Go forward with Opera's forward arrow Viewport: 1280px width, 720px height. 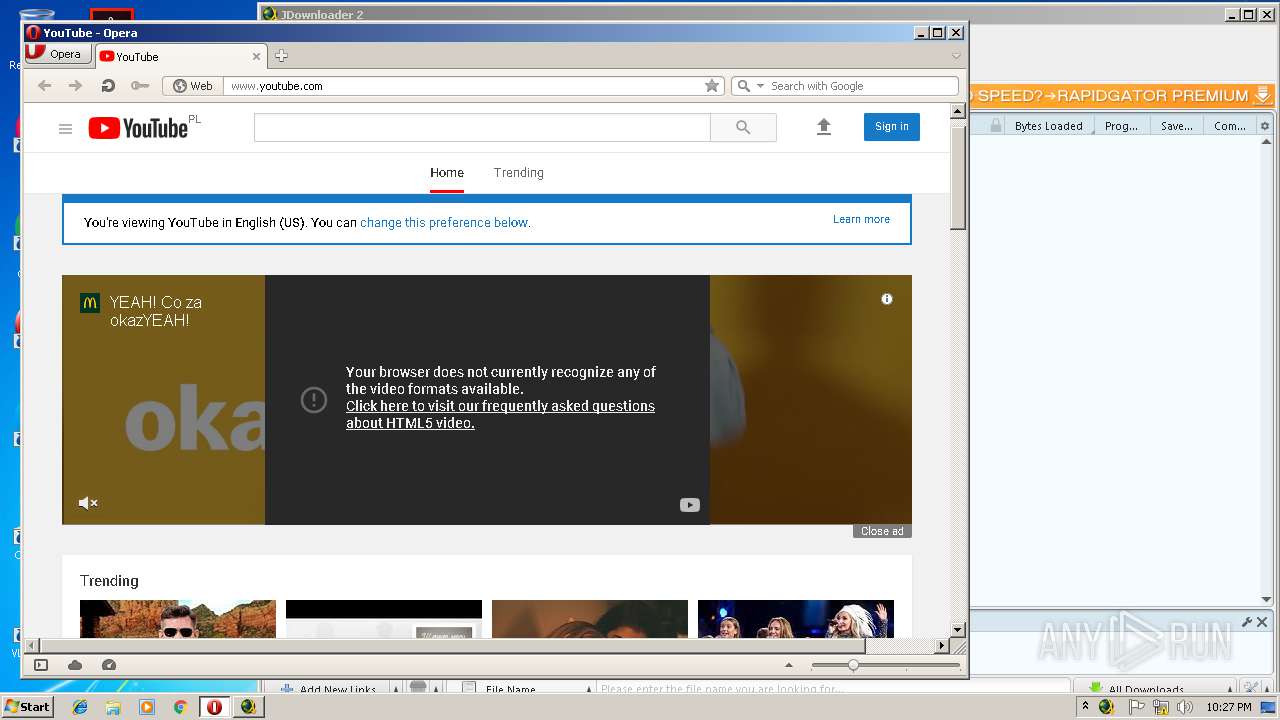click(x=75, y=86)
